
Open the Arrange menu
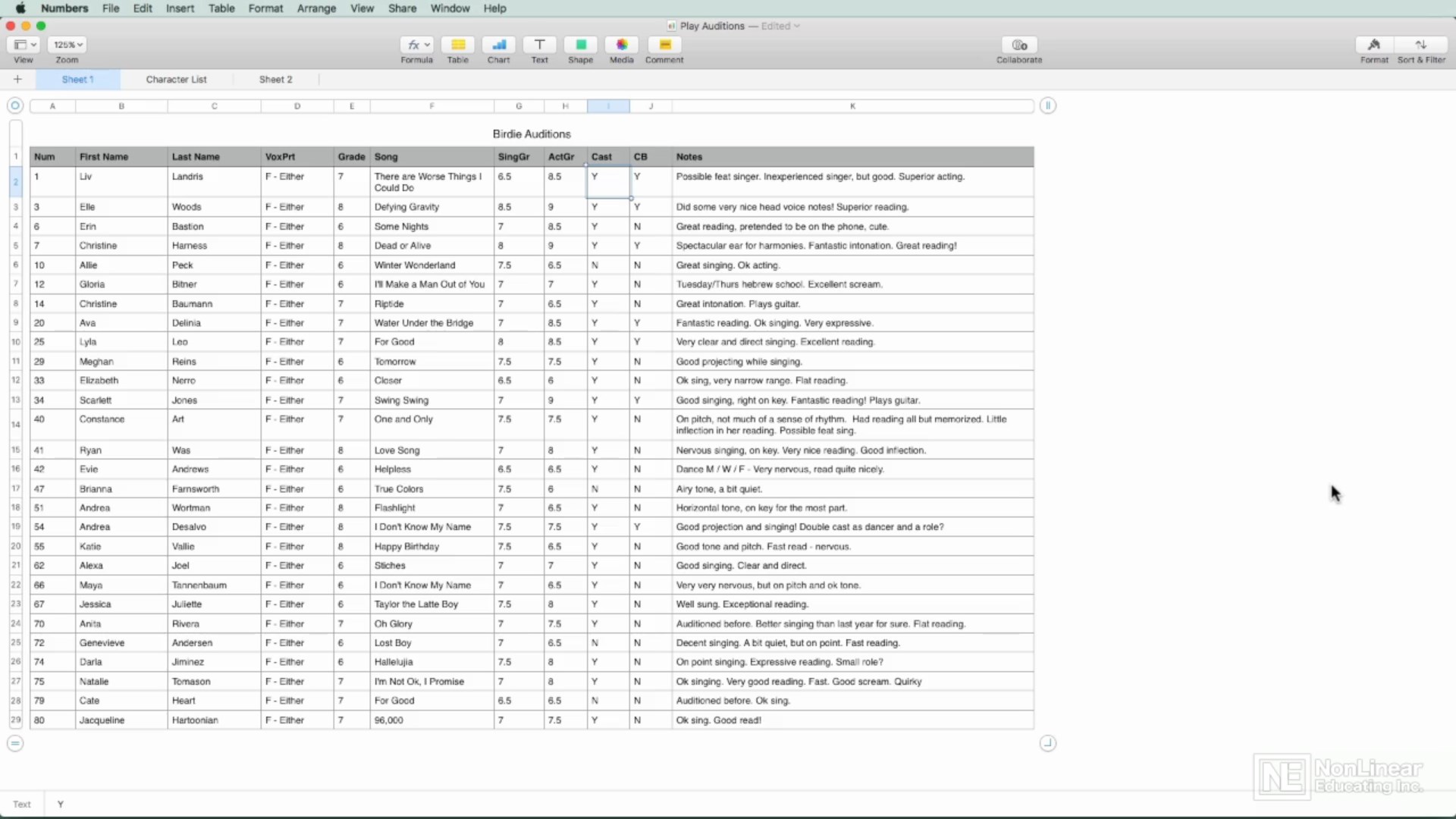pos(316,8)
